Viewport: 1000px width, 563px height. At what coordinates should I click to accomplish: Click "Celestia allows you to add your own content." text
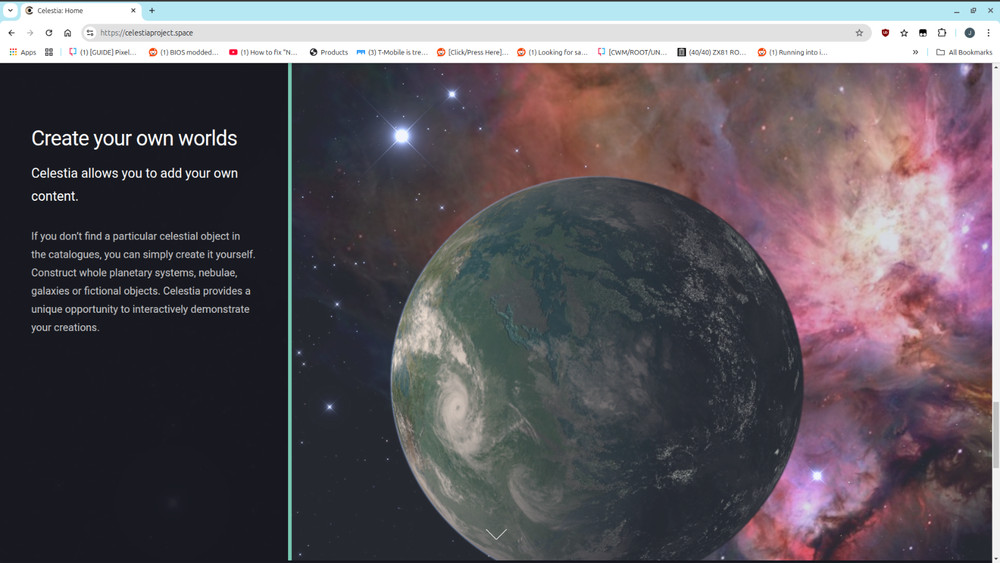point(135,185)
